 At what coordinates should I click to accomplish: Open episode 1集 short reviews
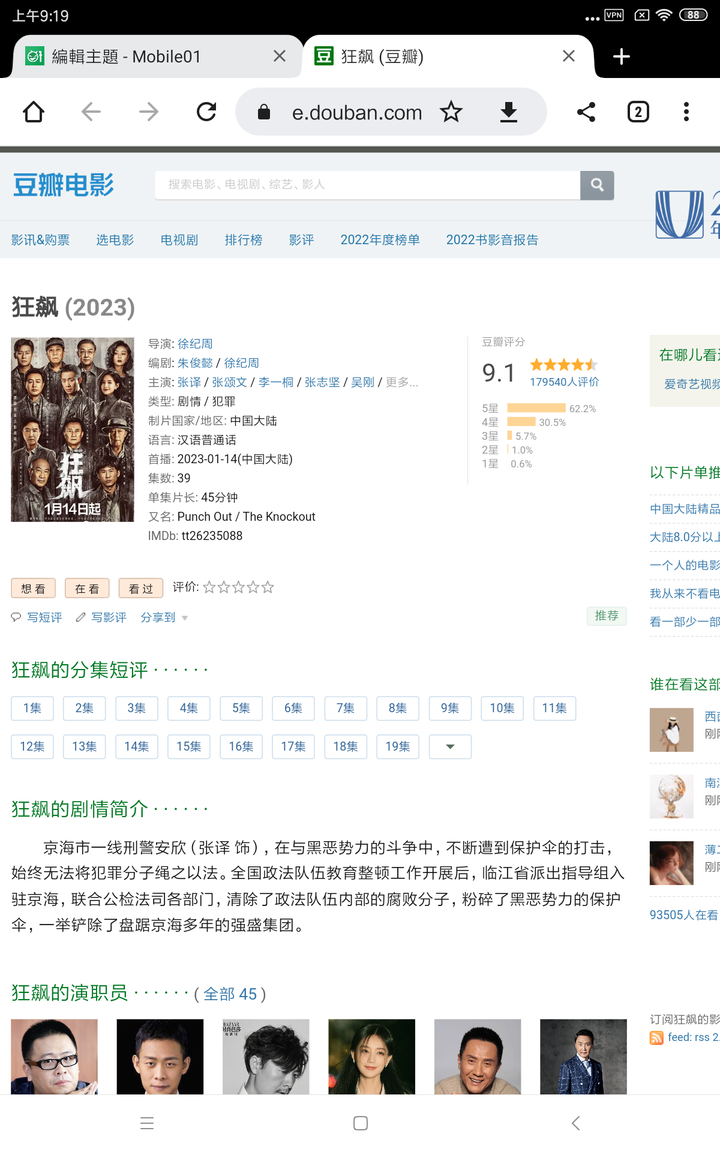[32, 708]
